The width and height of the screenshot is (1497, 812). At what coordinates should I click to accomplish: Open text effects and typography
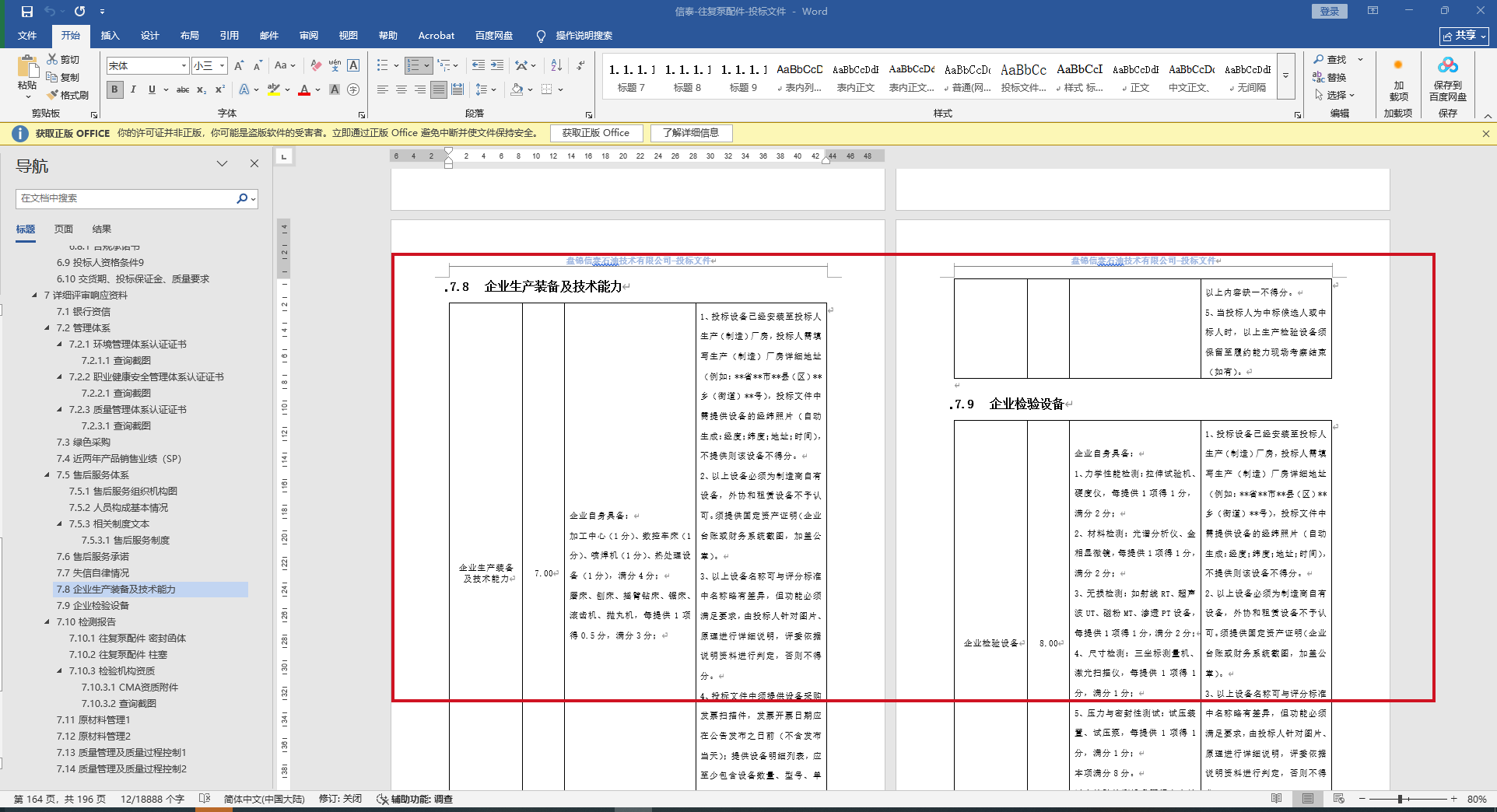point(244,89)
